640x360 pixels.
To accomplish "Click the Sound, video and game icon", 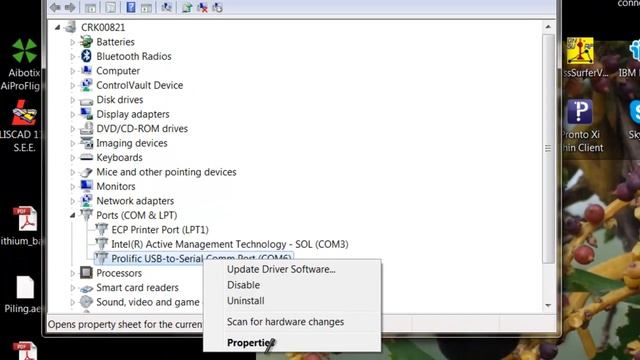I will click(86, 302).
